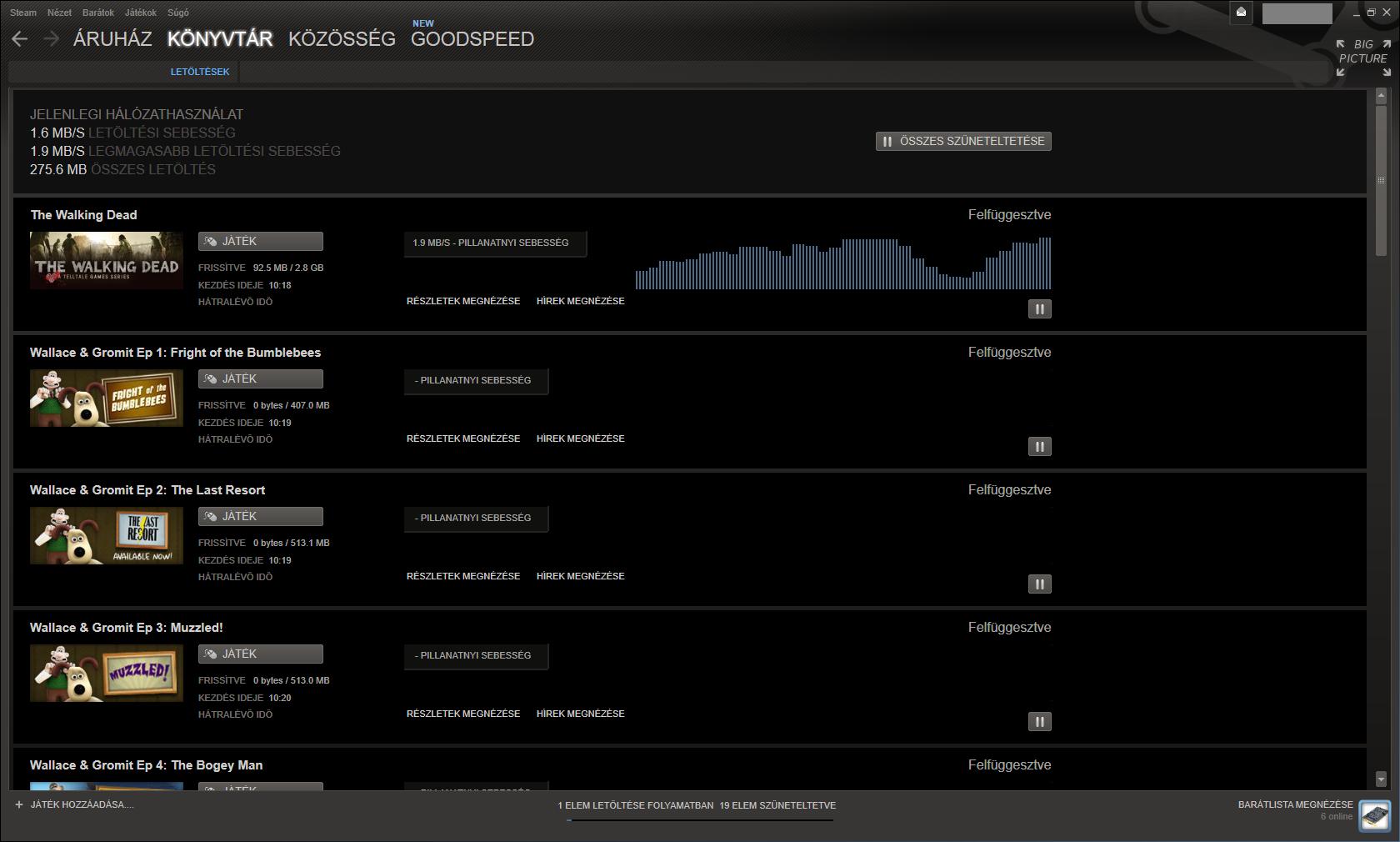The image size is (1400, 842).
Task: Pause Fright of the Bumblebees download
Action: [x=1039, y=447]
